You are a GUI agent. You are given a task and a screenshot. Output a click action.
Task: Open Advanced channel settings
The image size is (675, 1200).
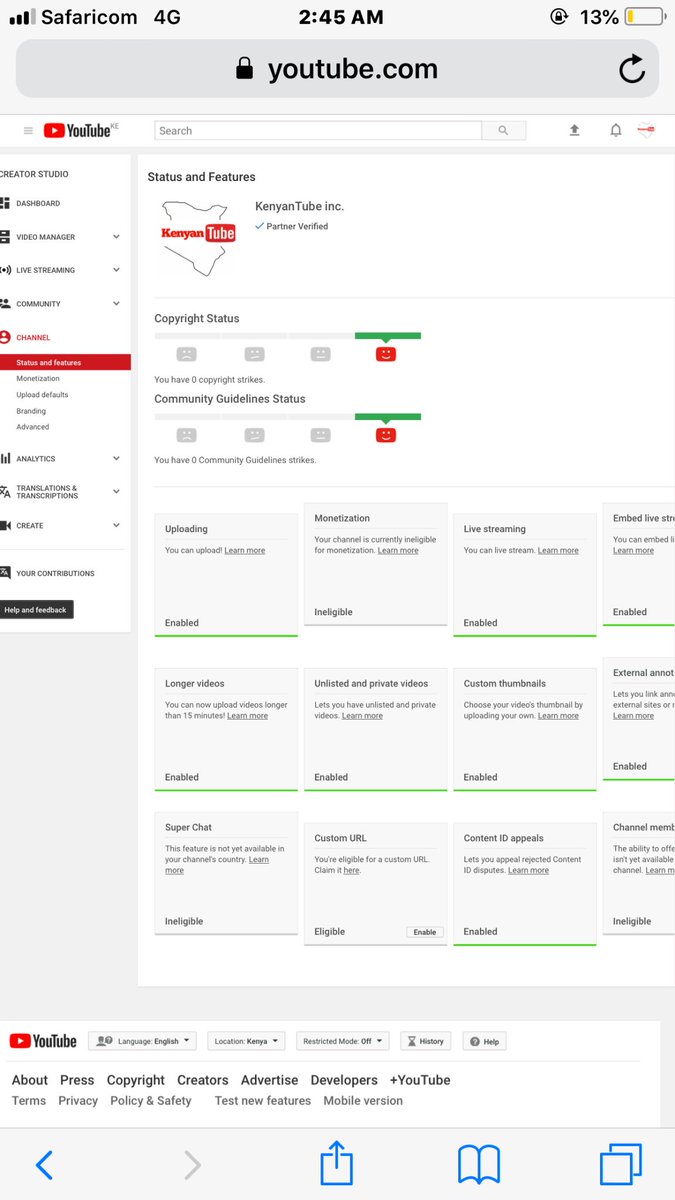click(33, 427)
